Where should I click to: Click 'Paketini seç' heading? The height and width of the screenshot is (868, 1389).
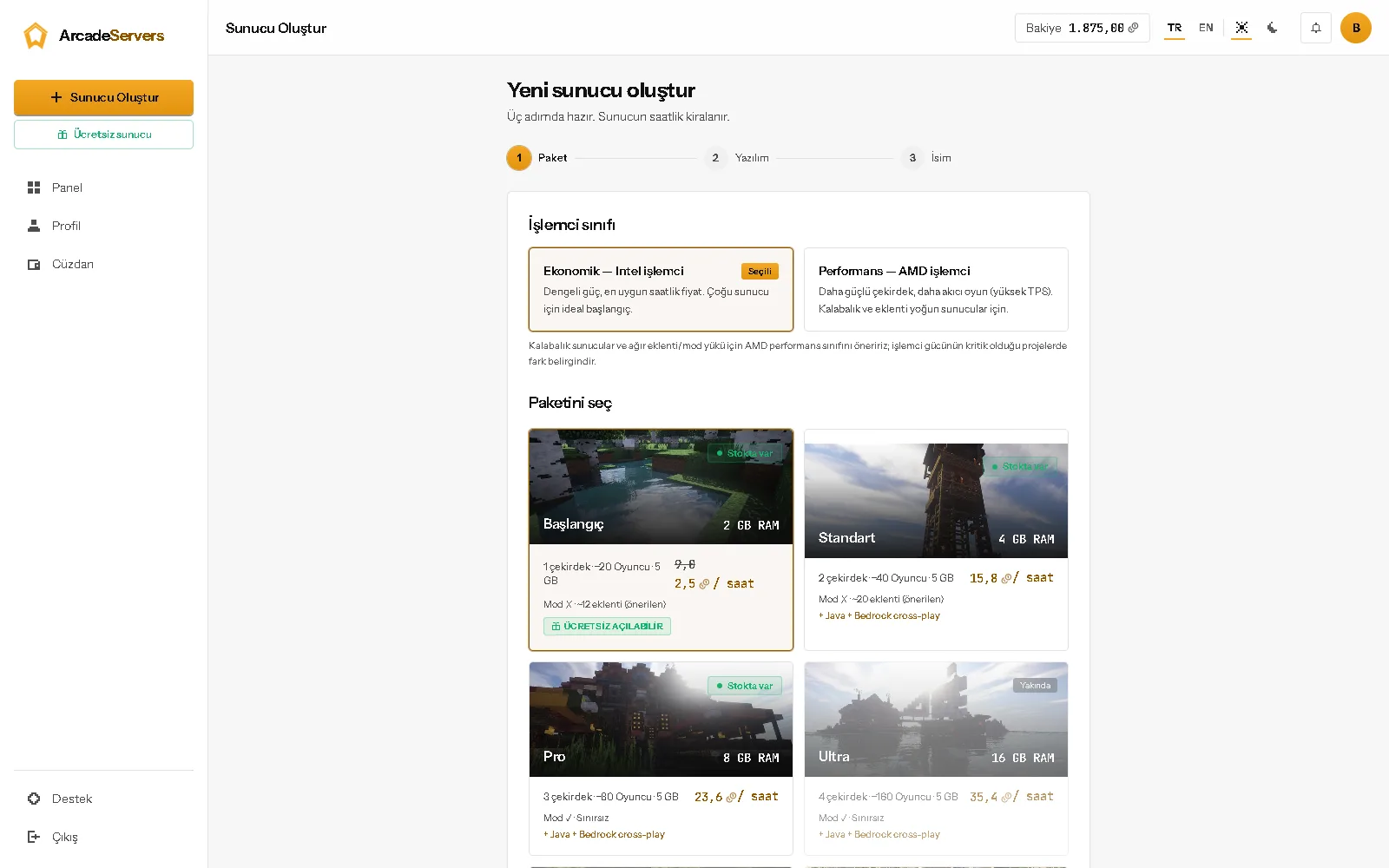(570, 403)
